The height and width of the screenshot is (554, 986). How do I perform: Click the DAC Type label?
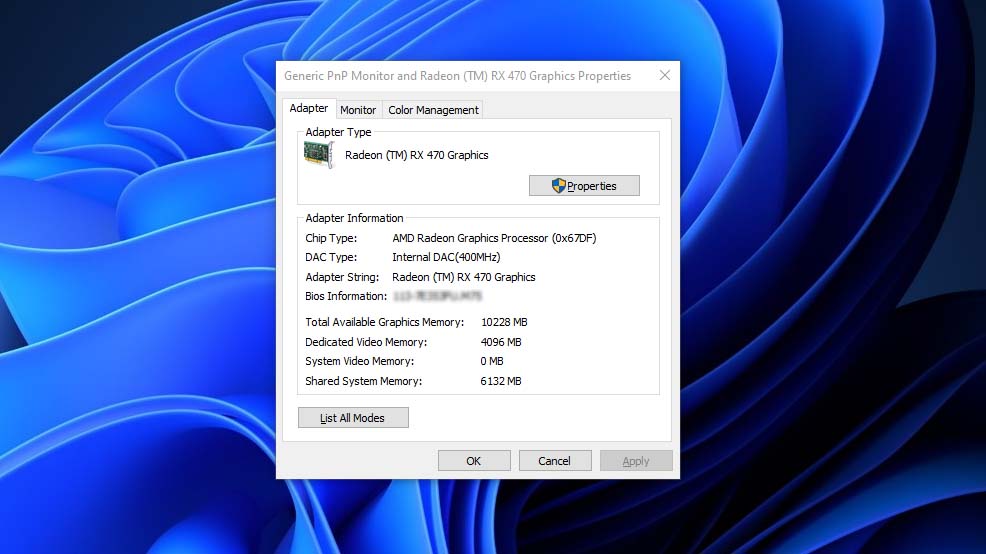click(x=331, y=257)
